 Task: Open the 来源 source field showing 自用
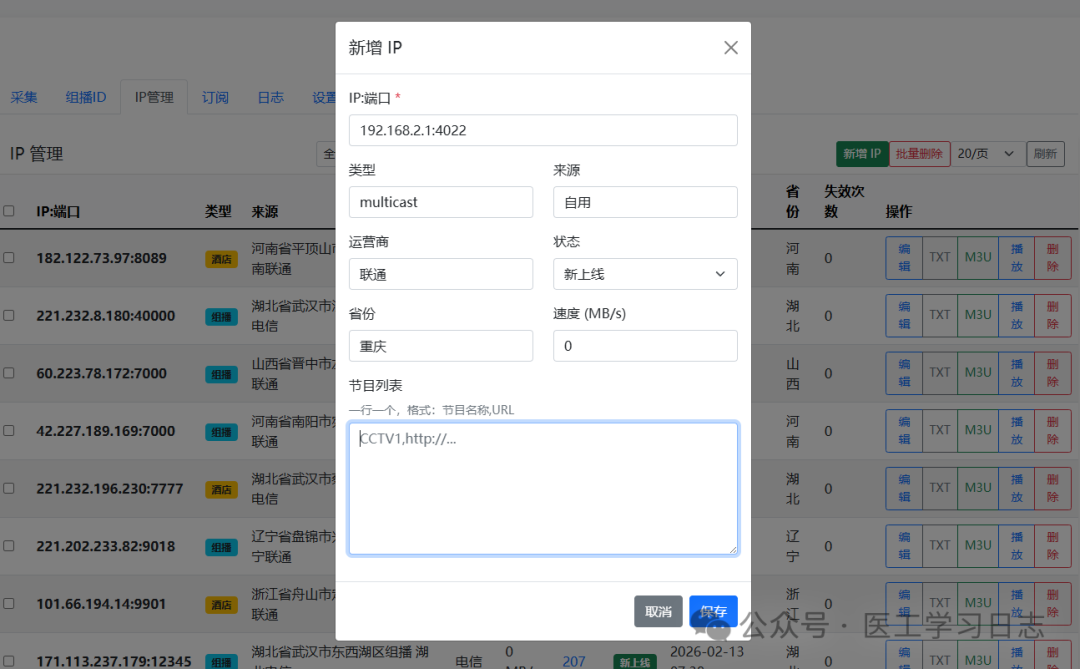(645, 201)
